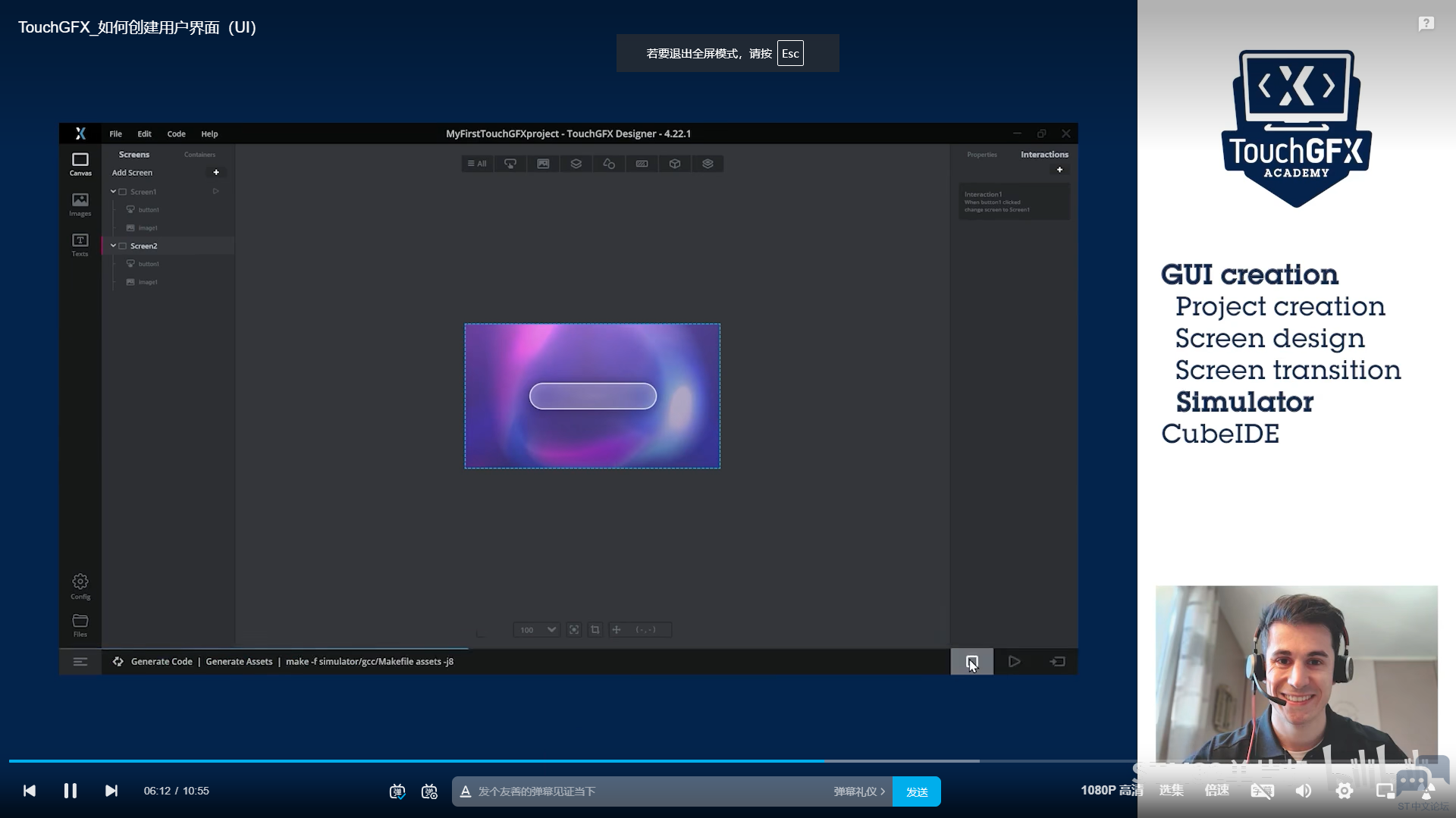Image resolution: width=1456 pixels, height=818 pixels.
Task: Toggle subtitles in the video player
Action: [1263, 791]
